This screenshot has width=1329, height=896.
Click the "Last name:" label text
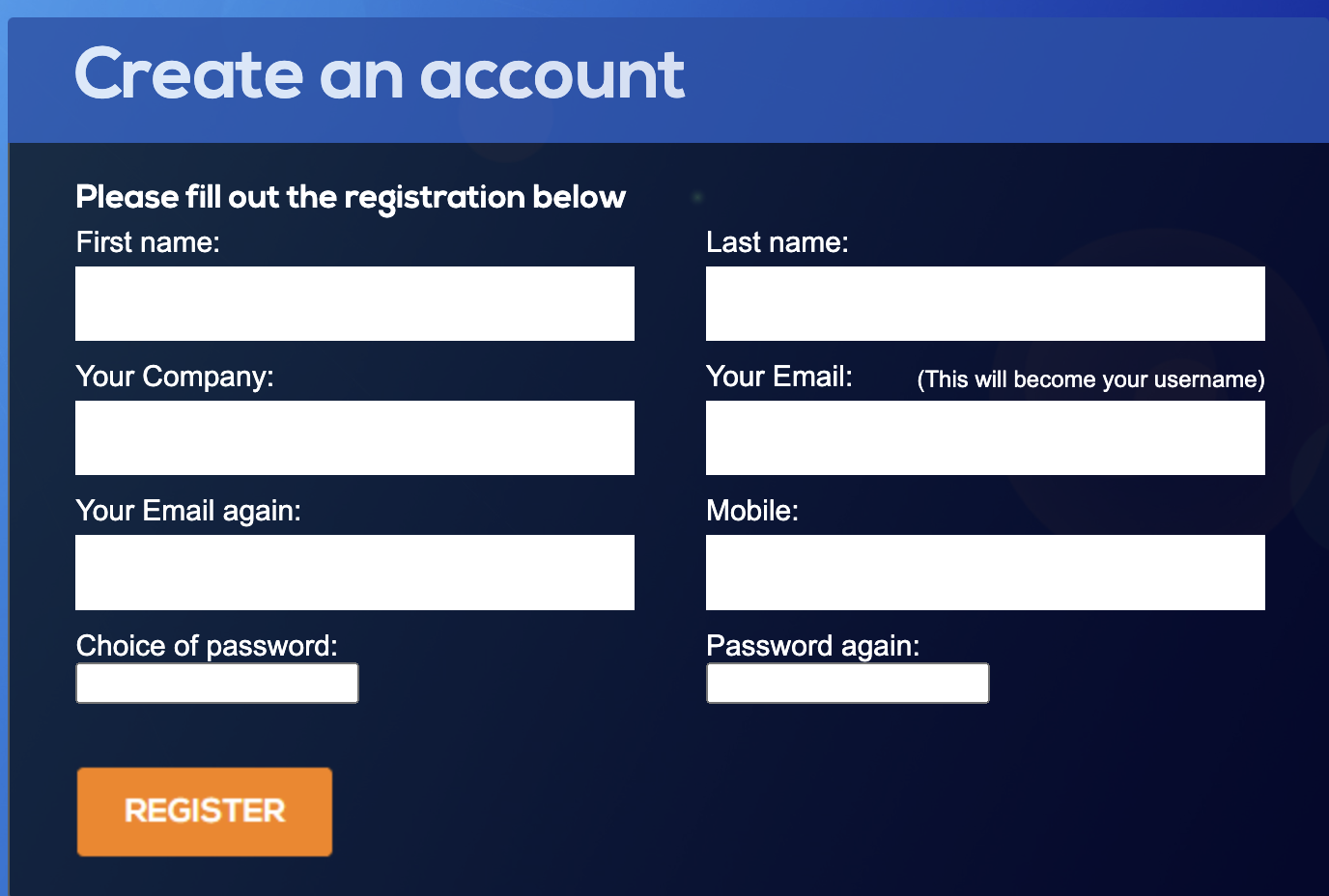(777, 242)
